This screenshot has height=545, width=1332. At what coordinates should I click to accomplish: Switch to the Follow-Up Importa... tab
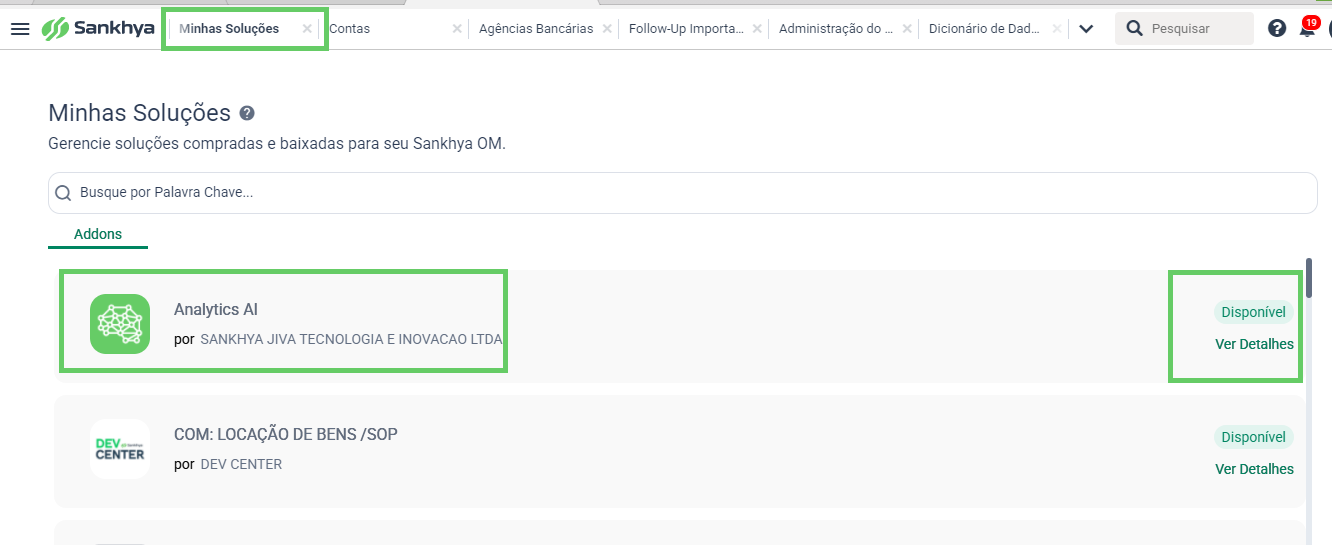coord(686,29)
